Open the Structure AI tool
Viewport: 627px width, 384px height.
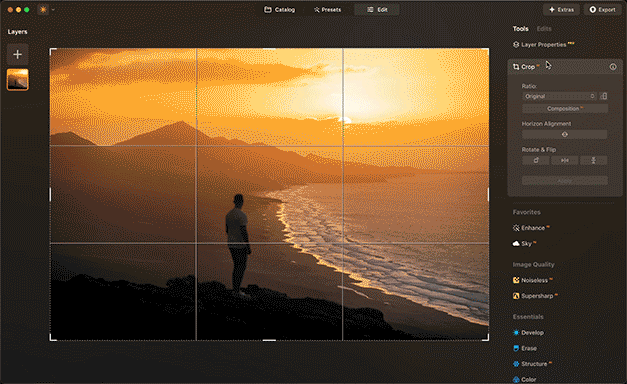tap(532, 364)
